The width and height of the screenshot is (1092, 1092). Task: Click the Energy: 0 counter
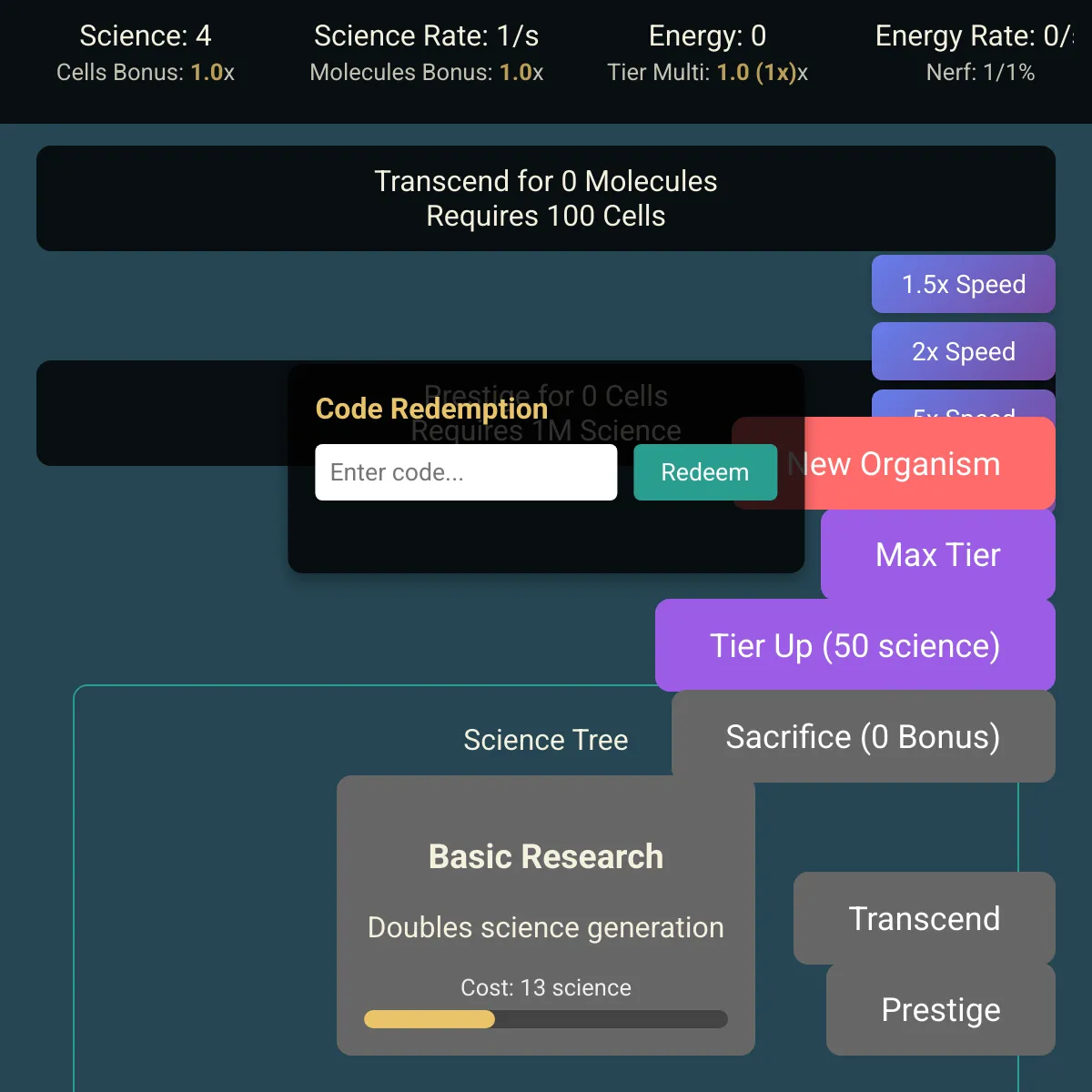click(x=708, y=35)
